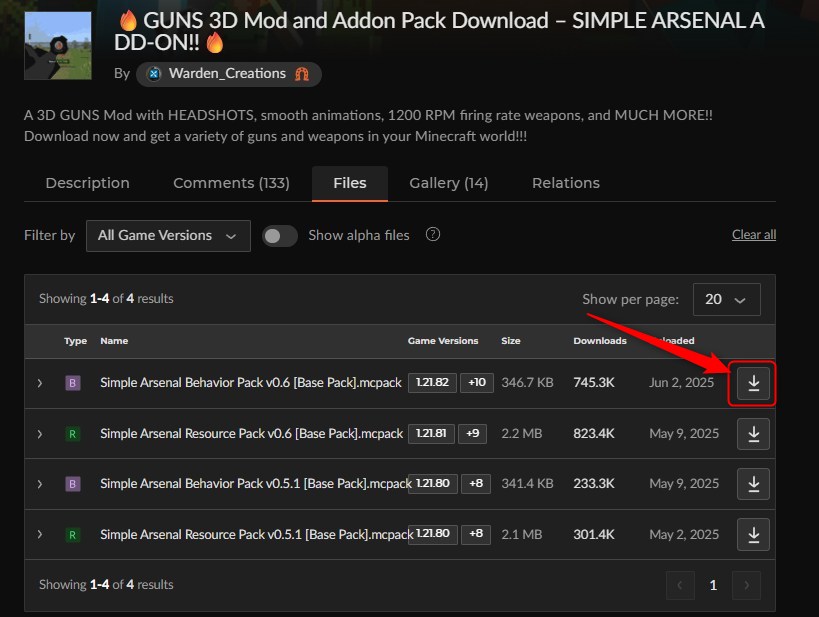The width and height of the screenshot is (819, 617).
Task: Expand the Behavior Pack v0.6 row
Action: 40,383
